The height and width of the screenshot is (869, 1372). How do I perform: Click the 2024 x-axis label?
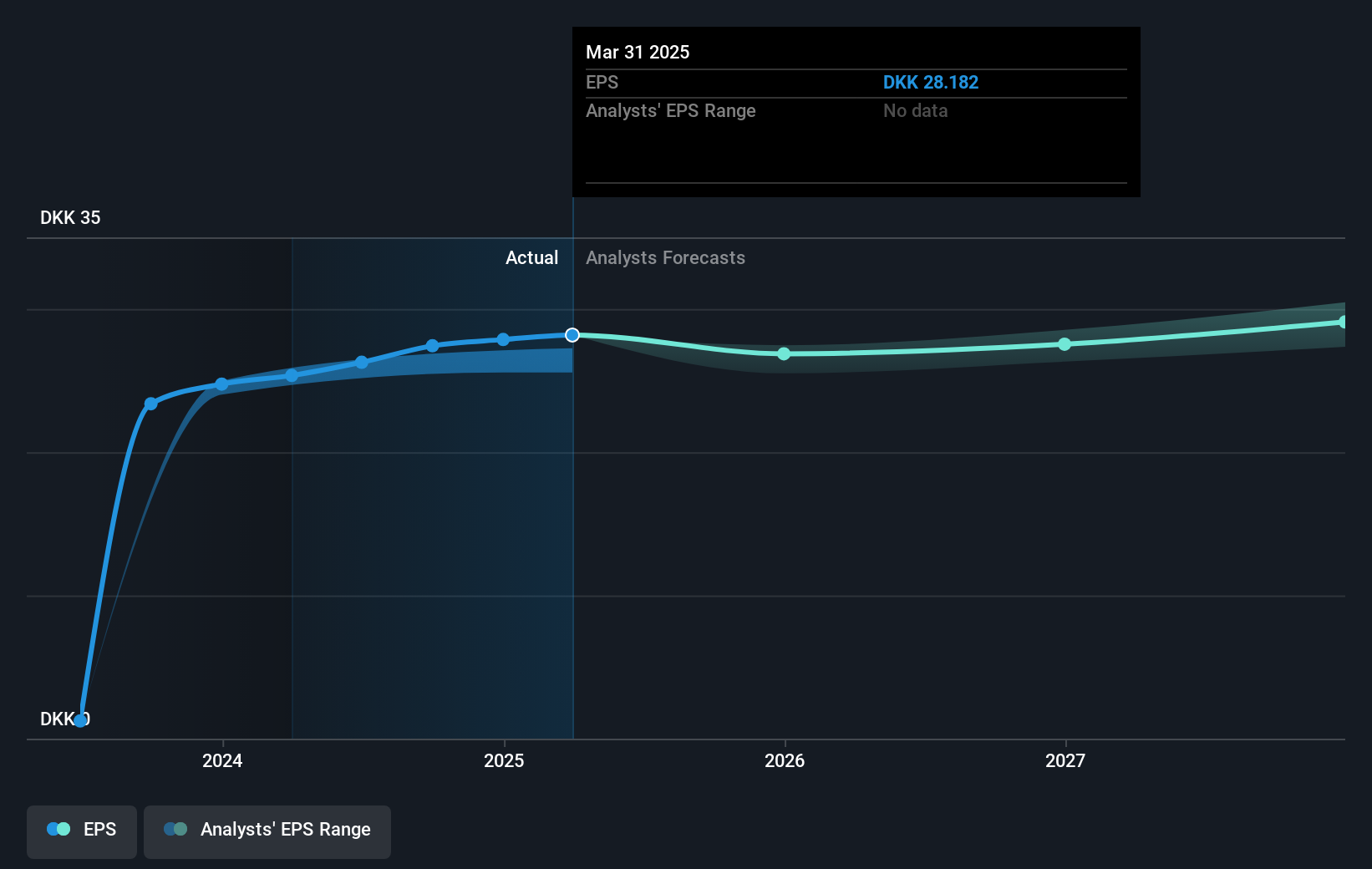[222, 760]
